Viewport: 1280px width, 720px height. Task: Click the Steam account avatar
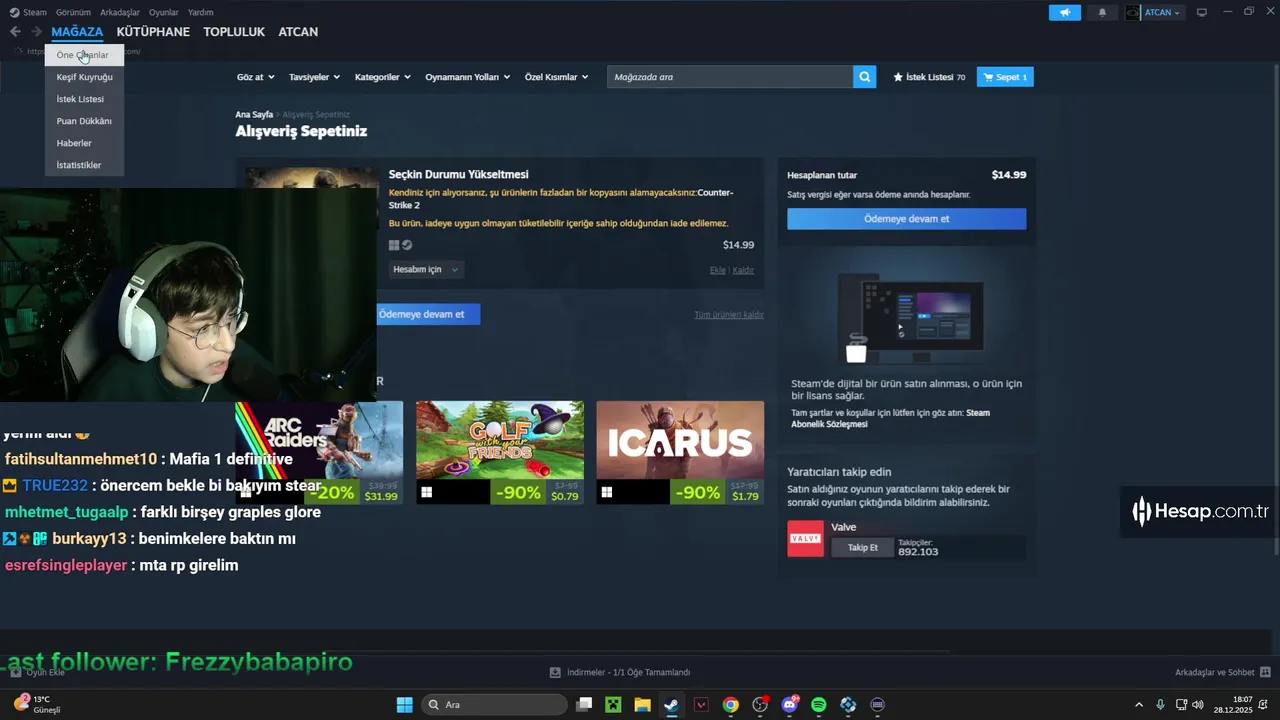tap(1132, 12)
